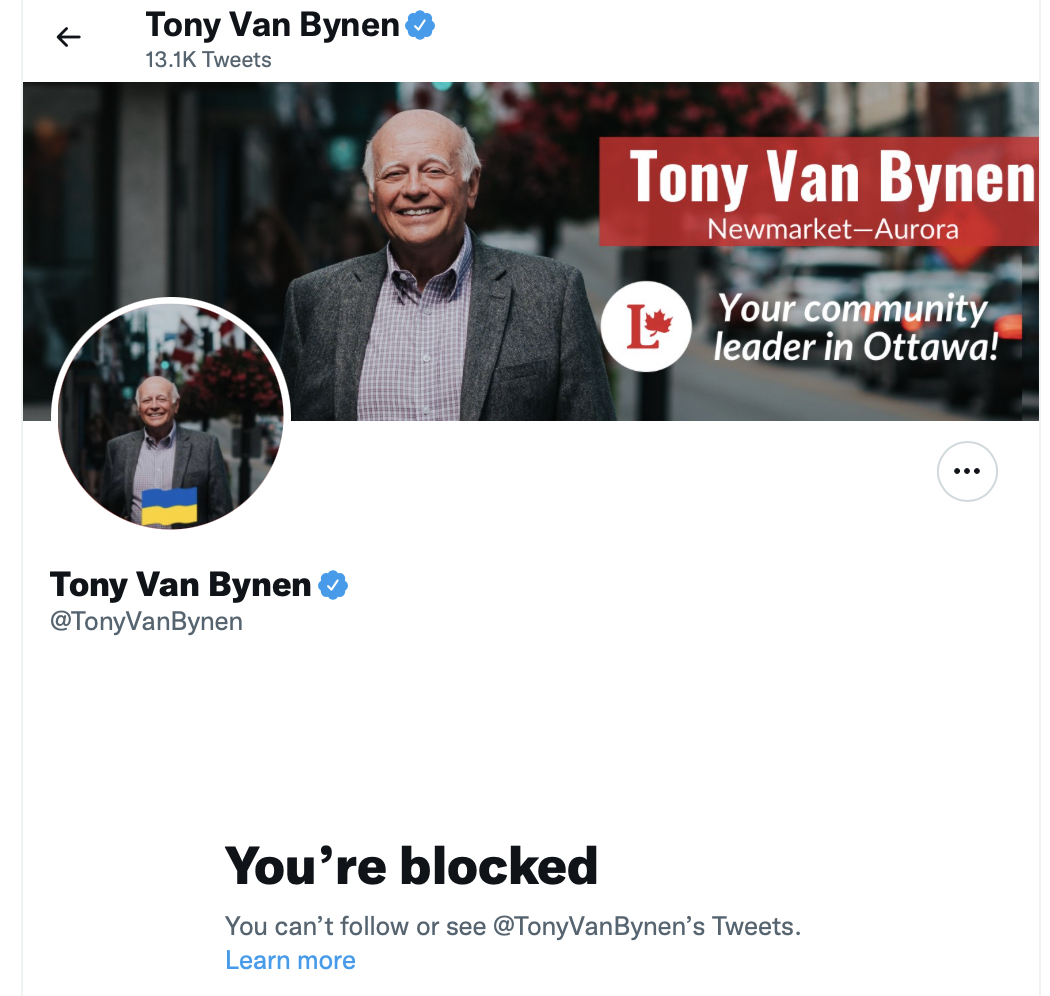Click the @TonyVanBynen handle under the profile name

pyautogui.click(x=146, y=621)
